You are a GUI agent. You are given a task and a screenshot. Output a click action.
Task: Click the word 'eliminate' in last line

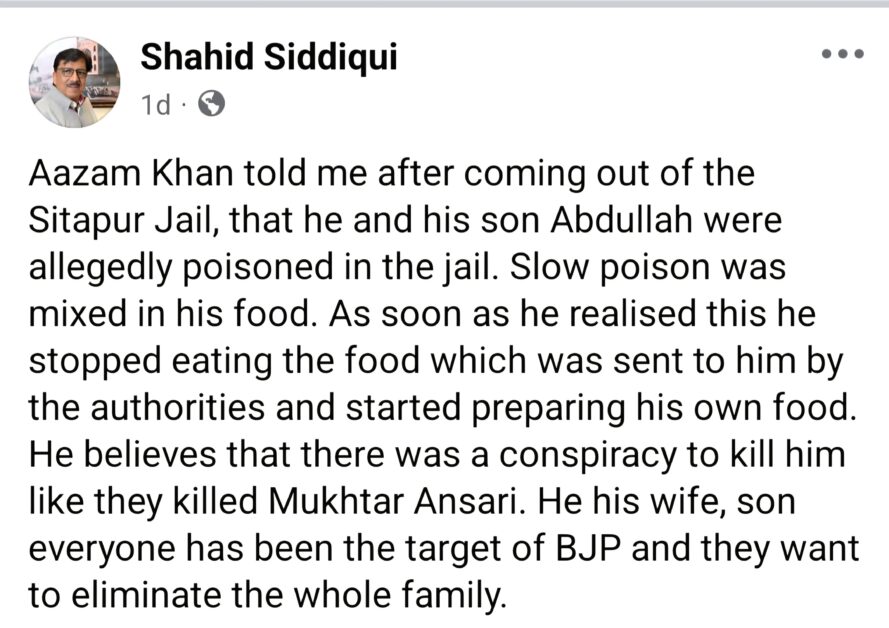pos(147,596)
